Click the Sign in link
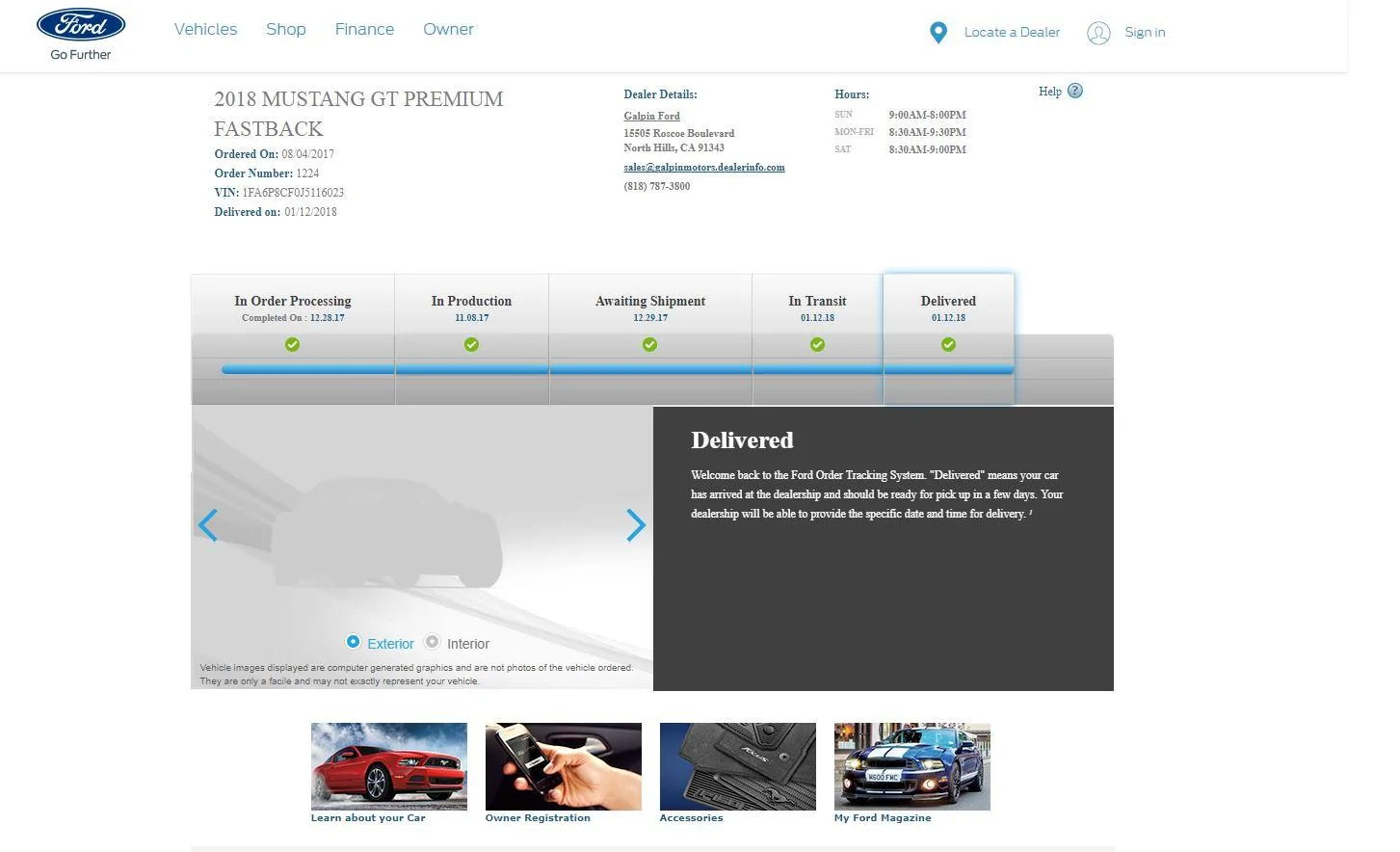 coord(1145,33)
